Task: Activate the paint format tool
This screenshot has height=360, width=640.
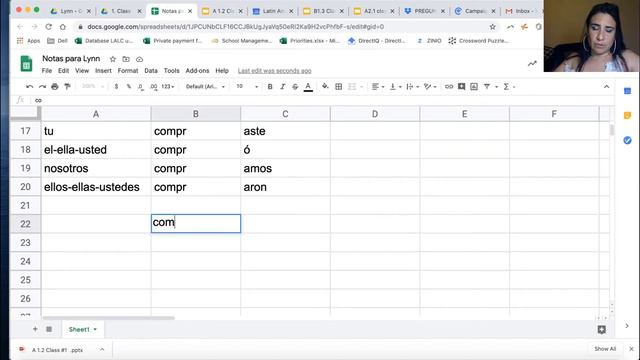Action: [x=67, y=87]
